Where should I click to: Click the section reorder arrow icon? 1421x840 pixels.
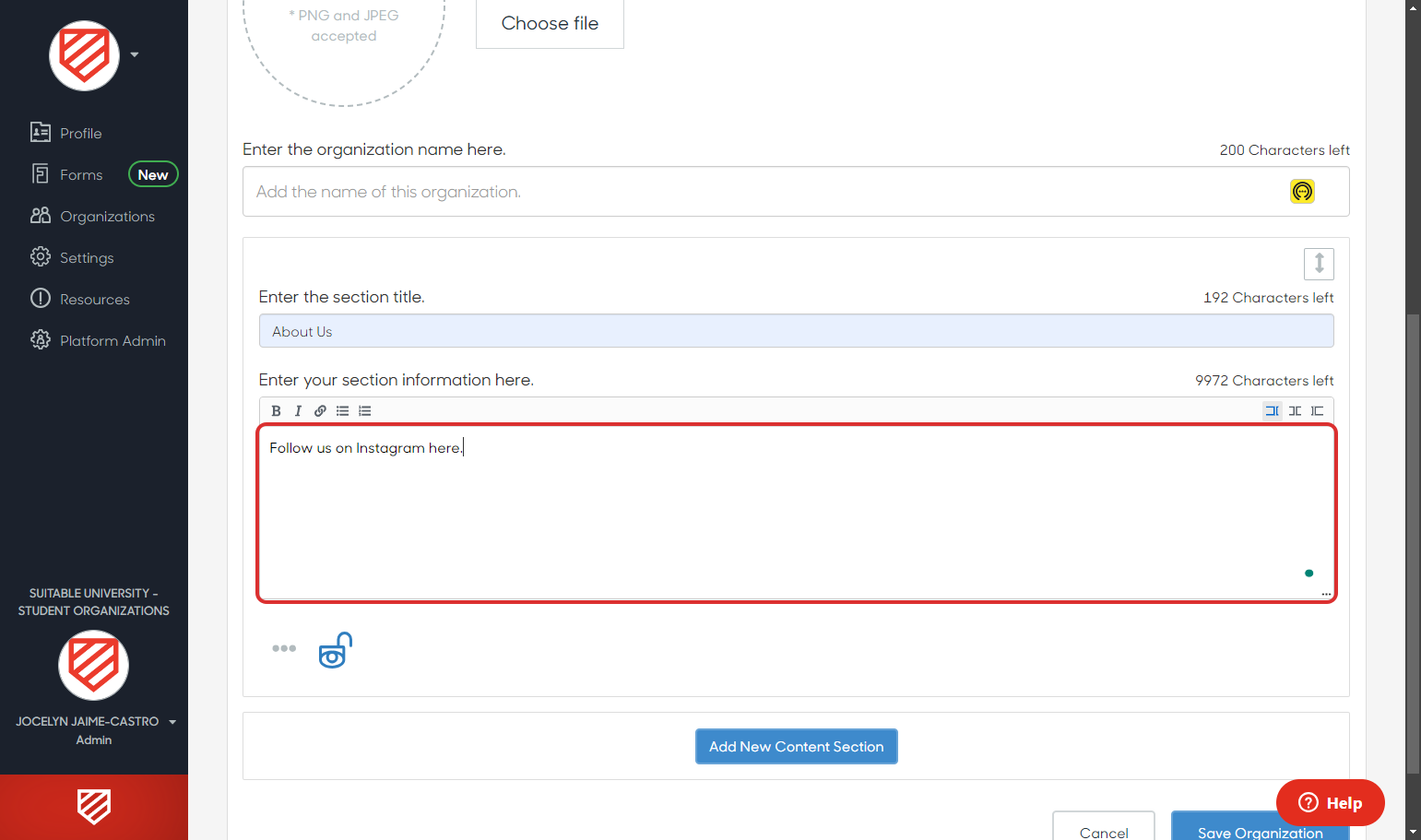pos(1319,264)
